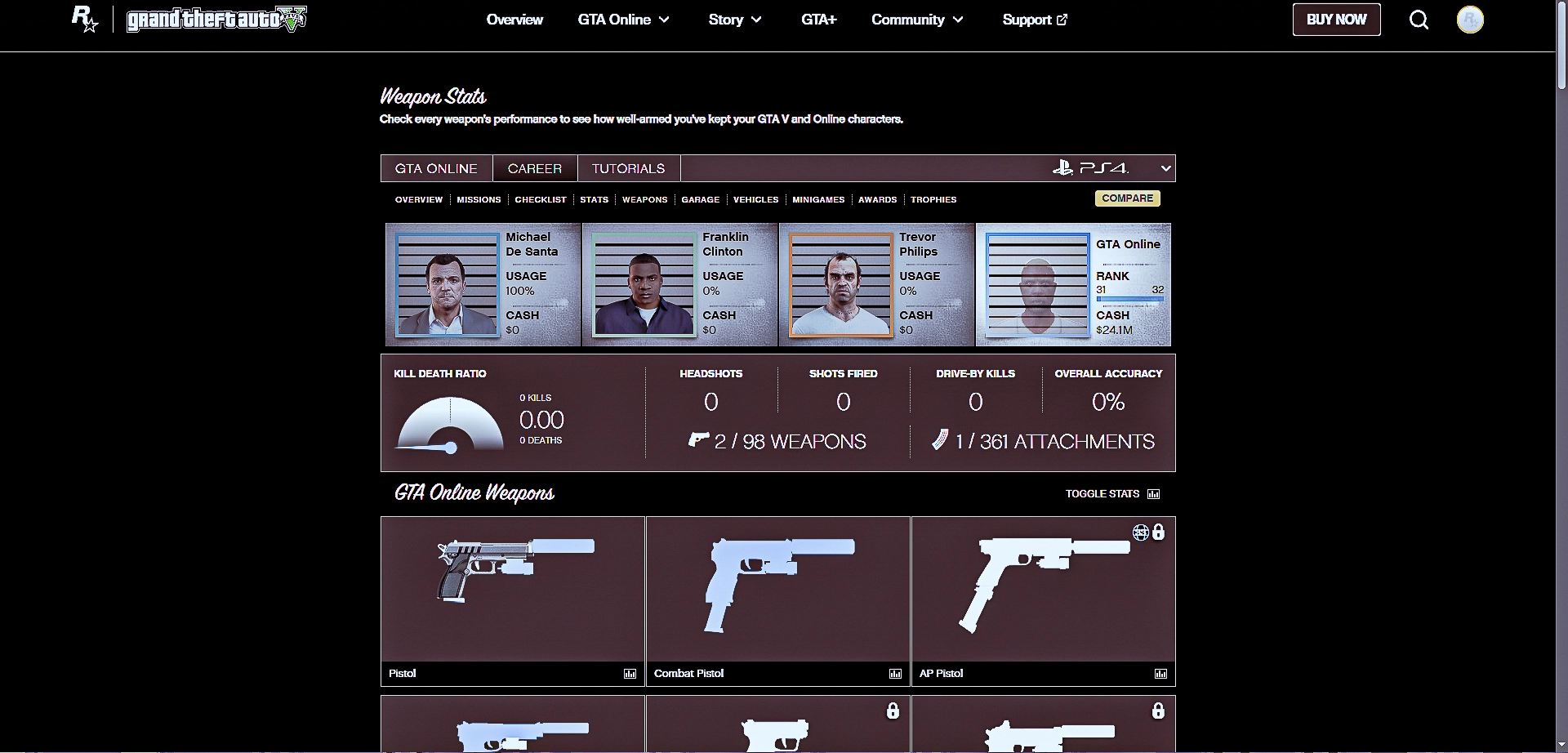This screenshot has height=753, width=1568.
Task: Click the stats icon on Combat Pistol card
Action: click(895, 674)
